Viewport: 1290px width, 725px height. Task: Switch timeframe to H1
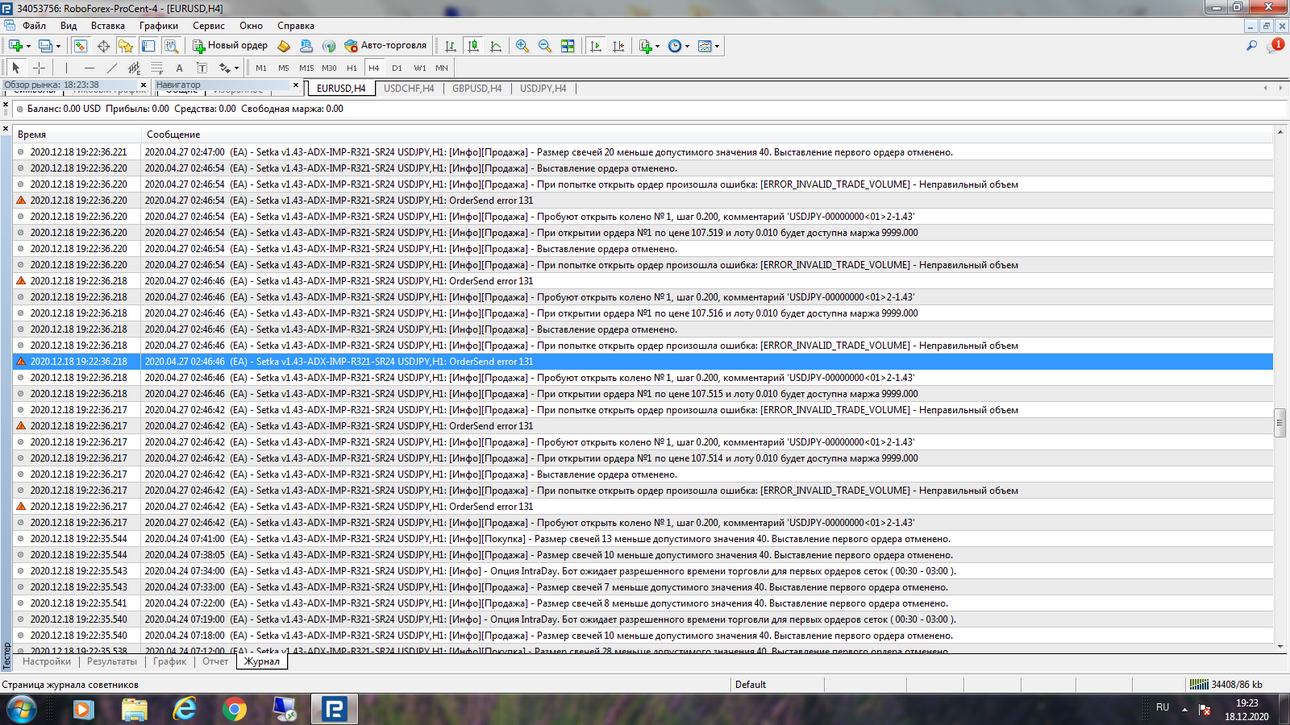click(x=351, y=68)
